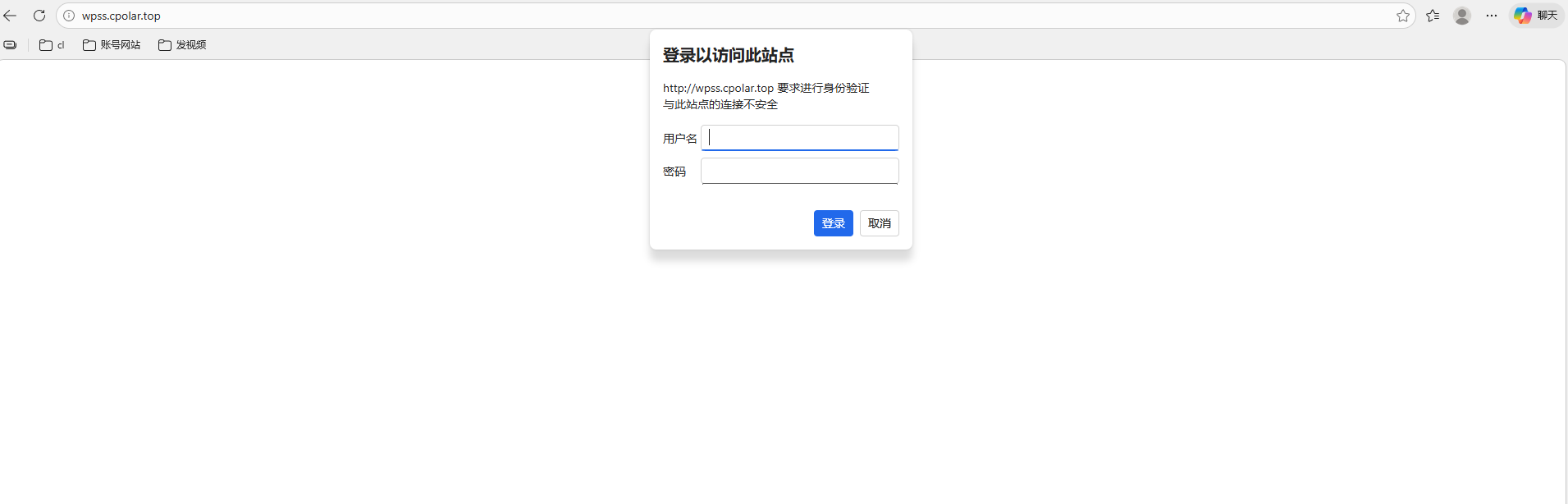Open the Favorites list icon
Viewport: 1568px width, 504px height.
pos(1433,16)
